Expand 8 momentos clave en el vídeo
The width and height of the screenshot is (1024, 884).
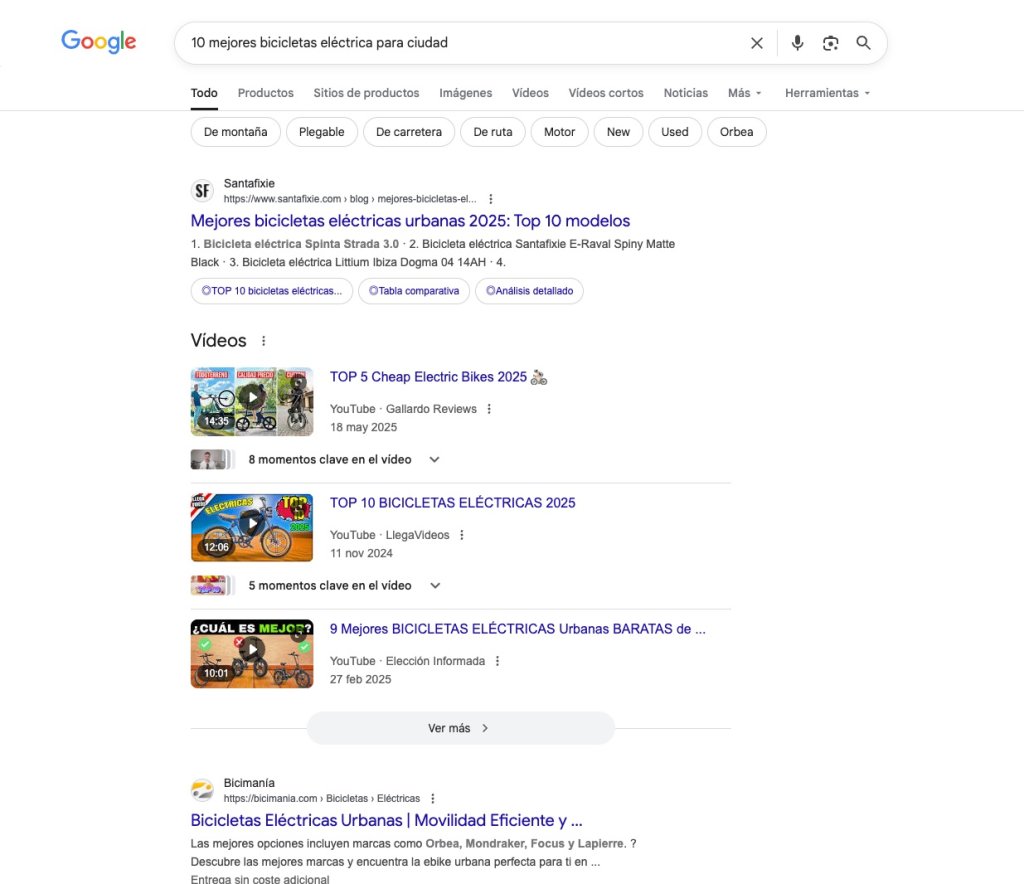[x=434, y=460]
